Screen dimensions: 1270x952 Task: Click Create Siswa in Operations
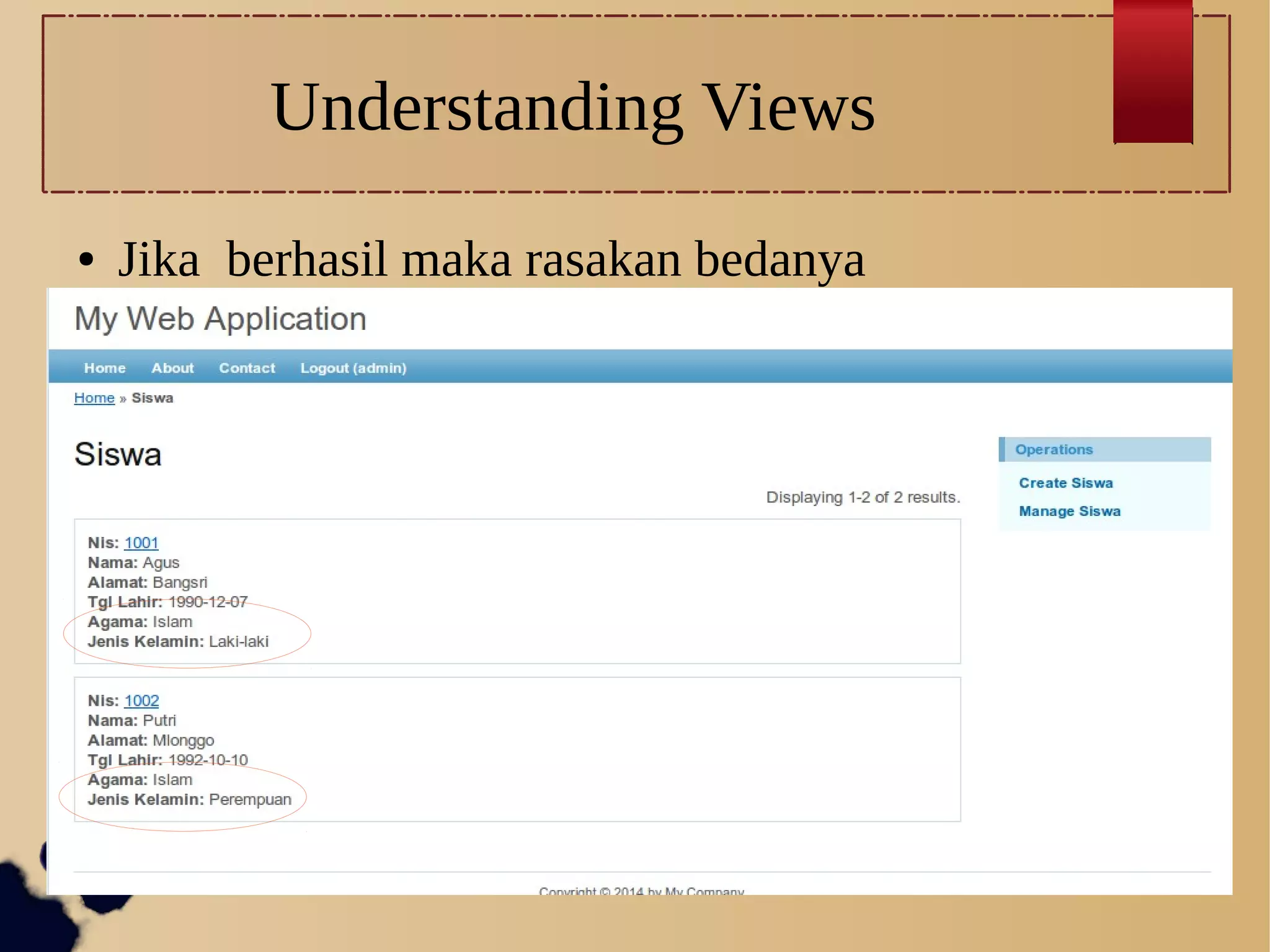1065,483
